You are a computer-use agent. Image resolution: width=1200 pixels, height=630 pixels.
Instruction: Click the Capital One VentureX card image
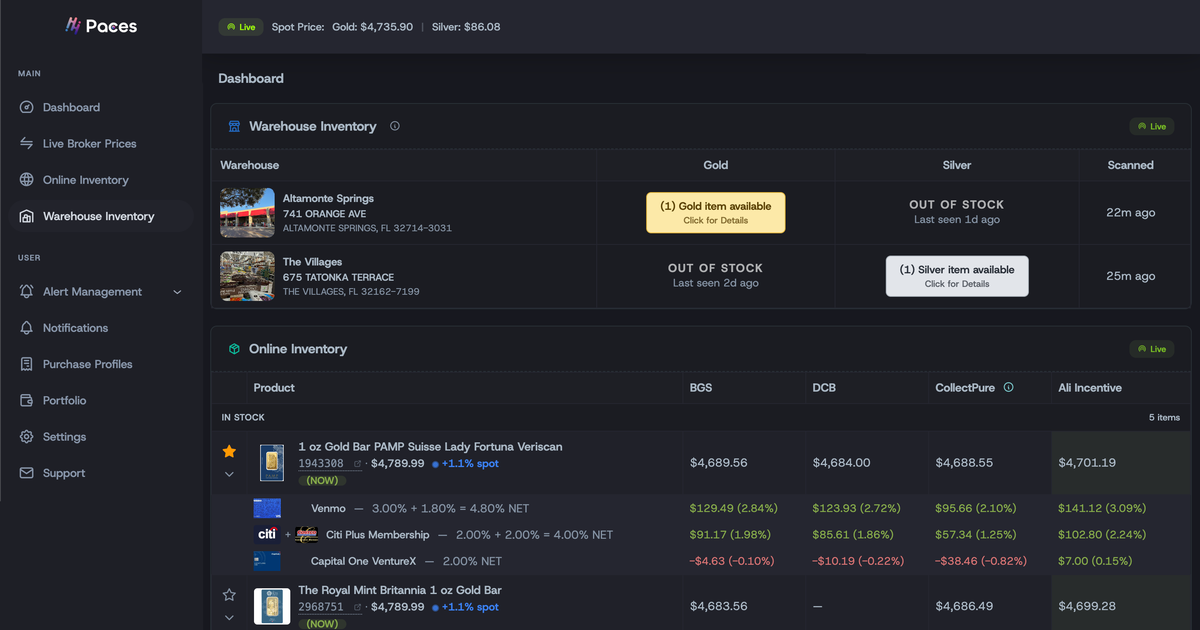268,561
